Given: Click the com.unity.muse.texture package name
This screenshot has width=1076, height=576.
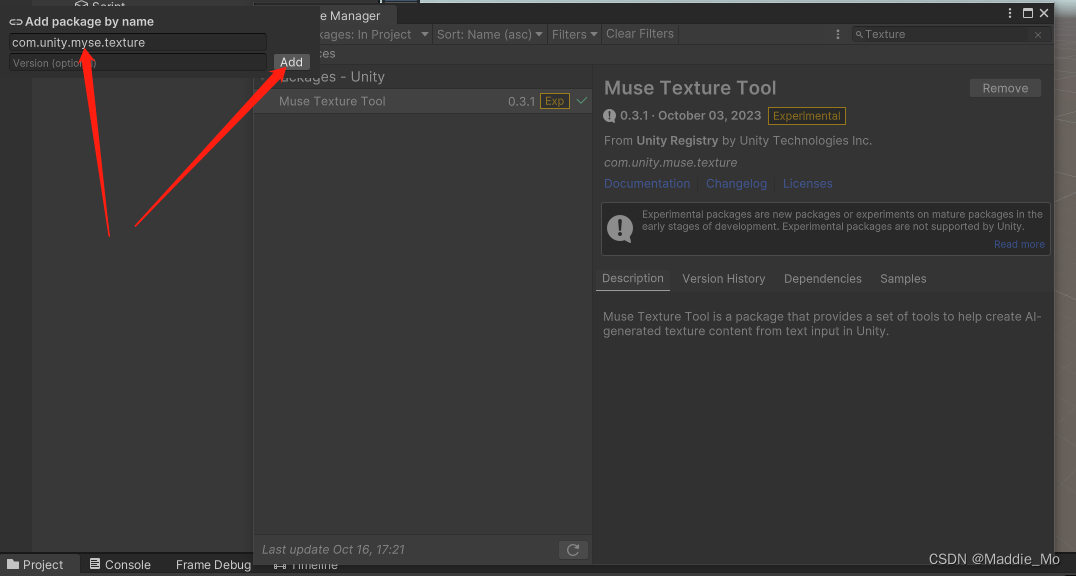Looking at the screenshot, I should coord(670,163).
